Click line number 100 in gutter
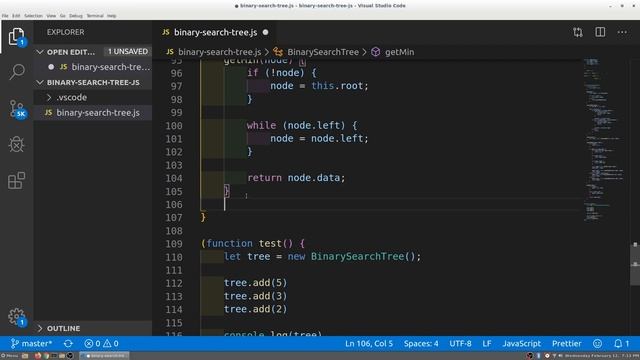 click(x=174, y=126)
